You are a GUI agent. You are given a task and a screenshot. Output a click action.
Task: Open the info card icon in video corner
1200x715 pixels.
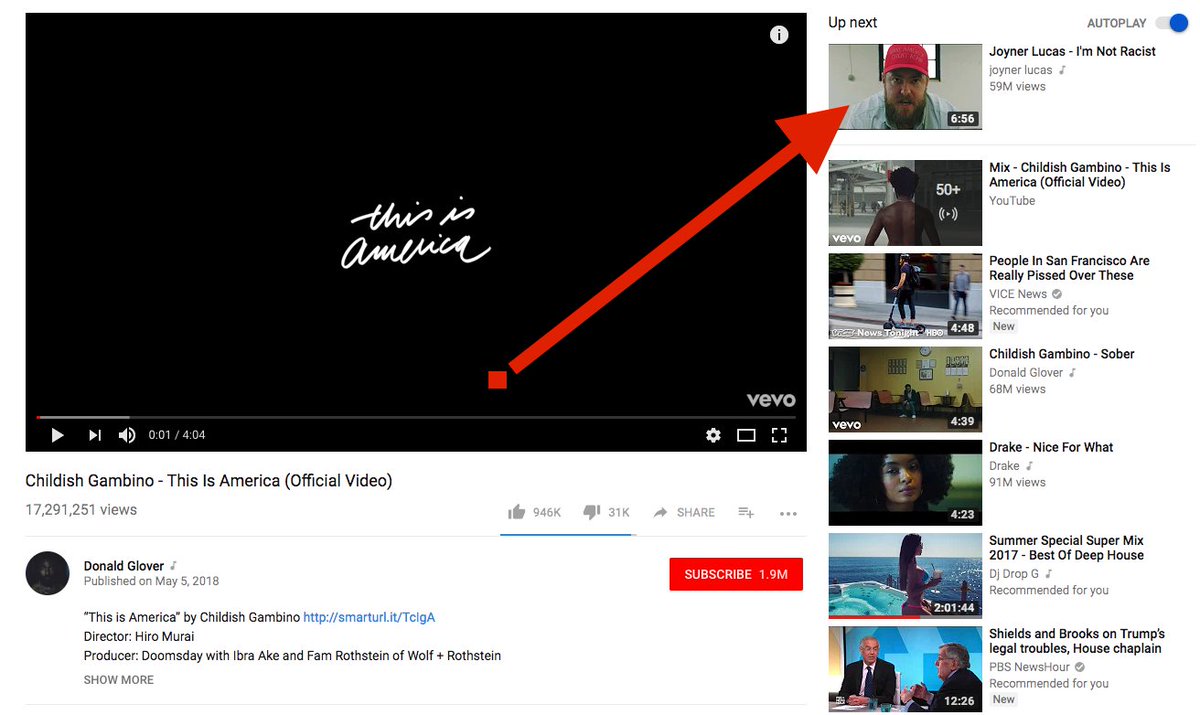[x=779, y=35]
